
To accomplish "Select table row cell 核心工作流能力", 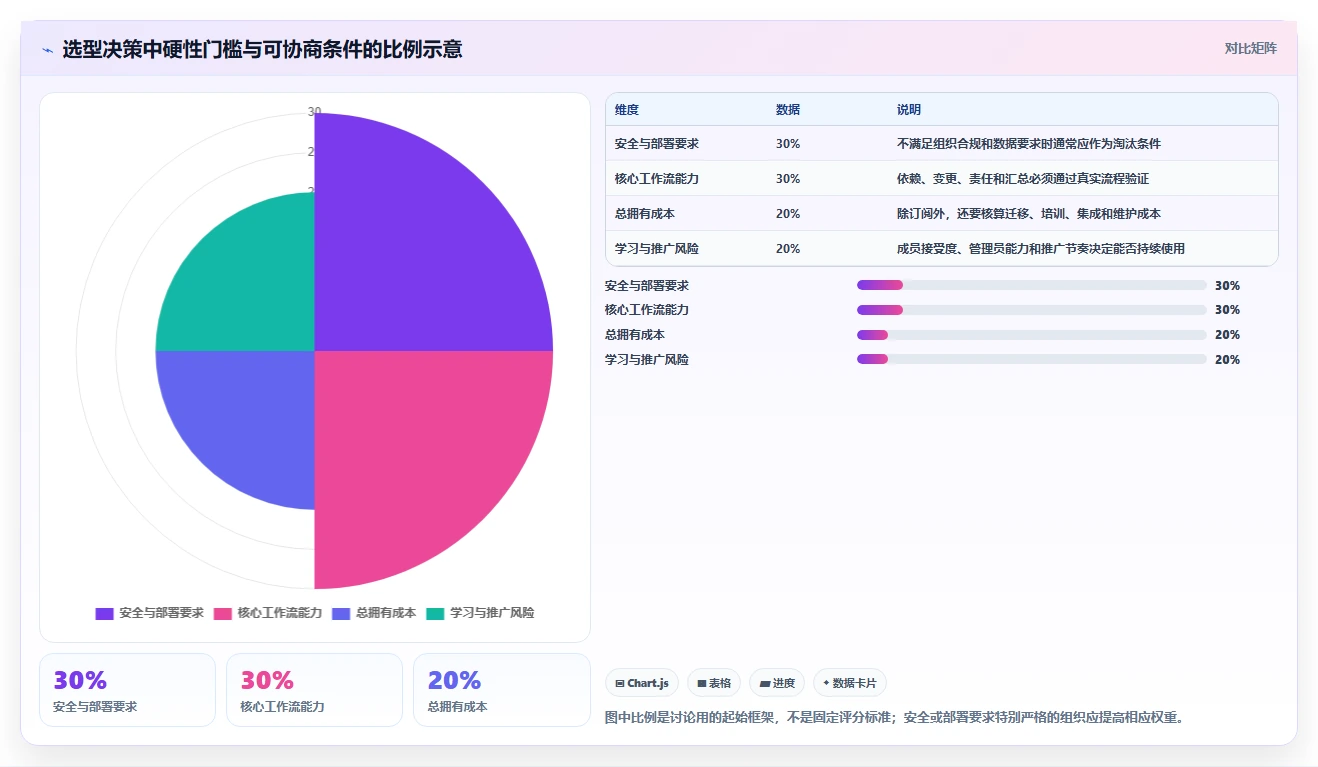I will 657,179.
